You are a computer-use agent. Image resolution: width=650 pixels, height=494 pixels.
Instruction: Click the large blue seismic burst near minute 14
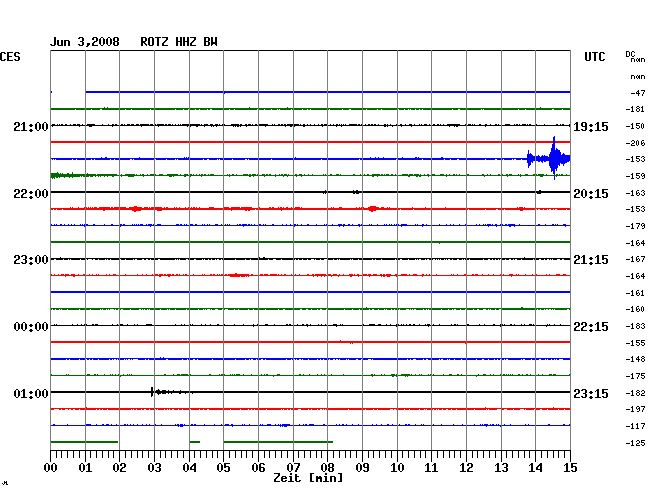(x=549, y=158)
